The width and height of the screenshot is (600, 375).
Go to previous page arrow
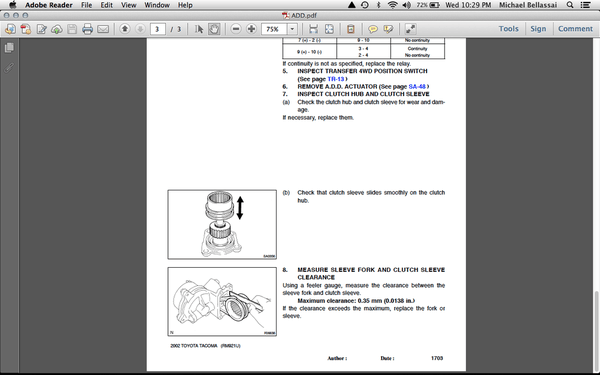125,29
